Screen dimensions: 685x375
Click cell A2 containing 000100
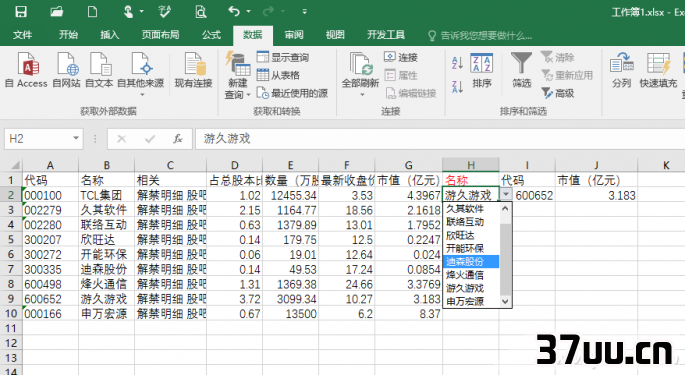coord(50,195)
